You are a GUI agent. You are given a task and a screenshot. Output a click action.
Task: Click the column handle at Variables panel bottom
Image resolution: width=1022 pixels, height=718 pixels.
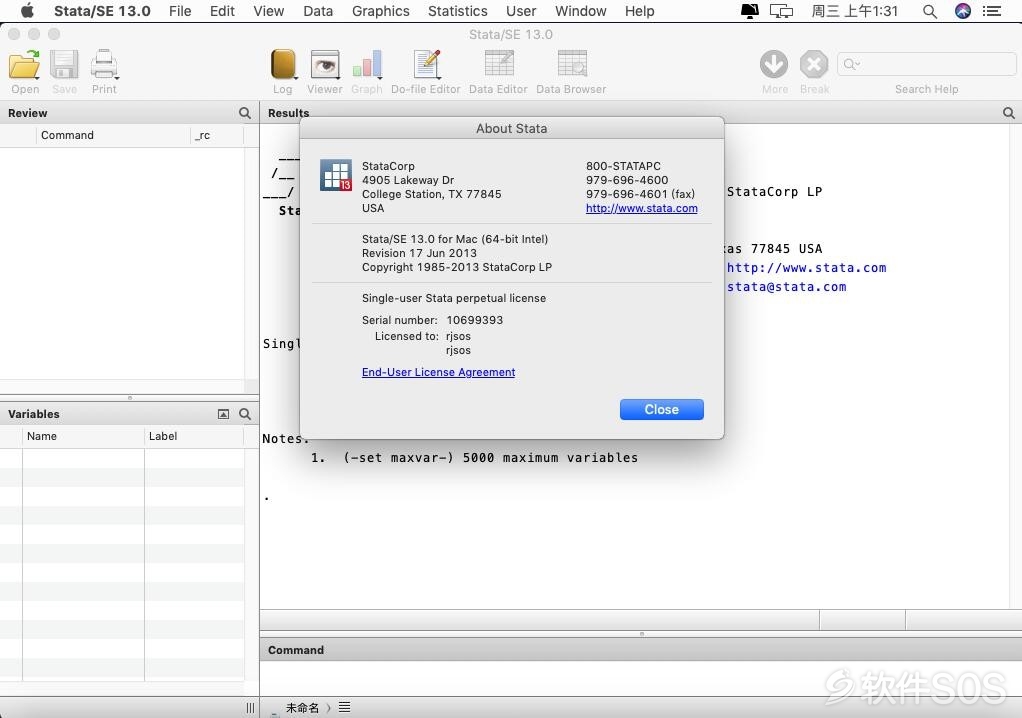click(250, 708)
